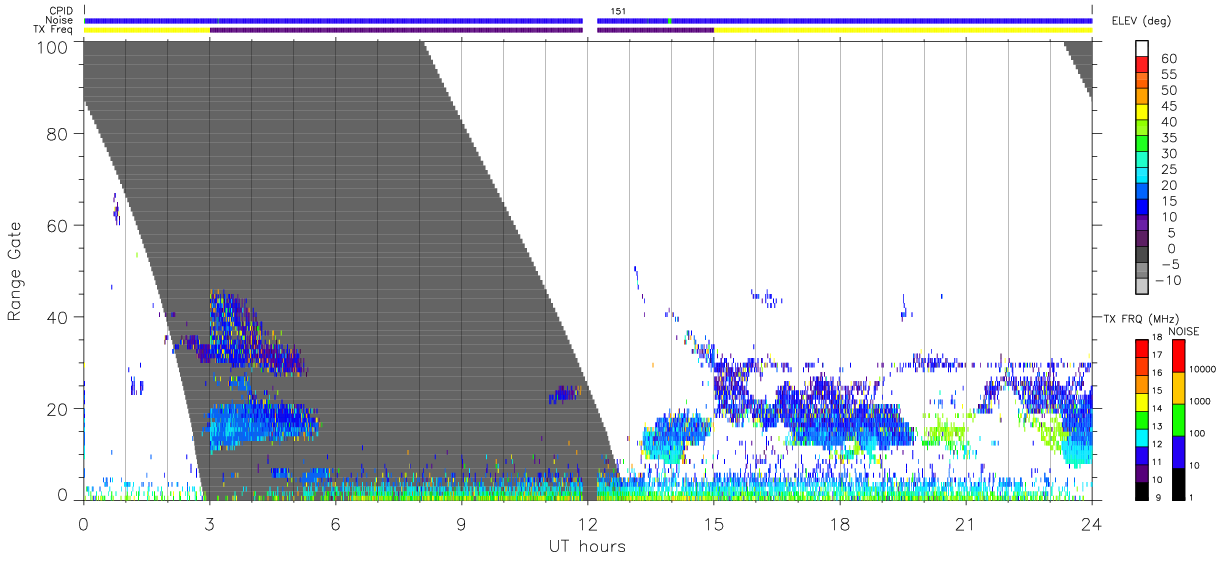The width and height of the screenshot is (1228, 567).
Task: Pick the red top swatch in NOISE colorbar
Action: 1178,356
